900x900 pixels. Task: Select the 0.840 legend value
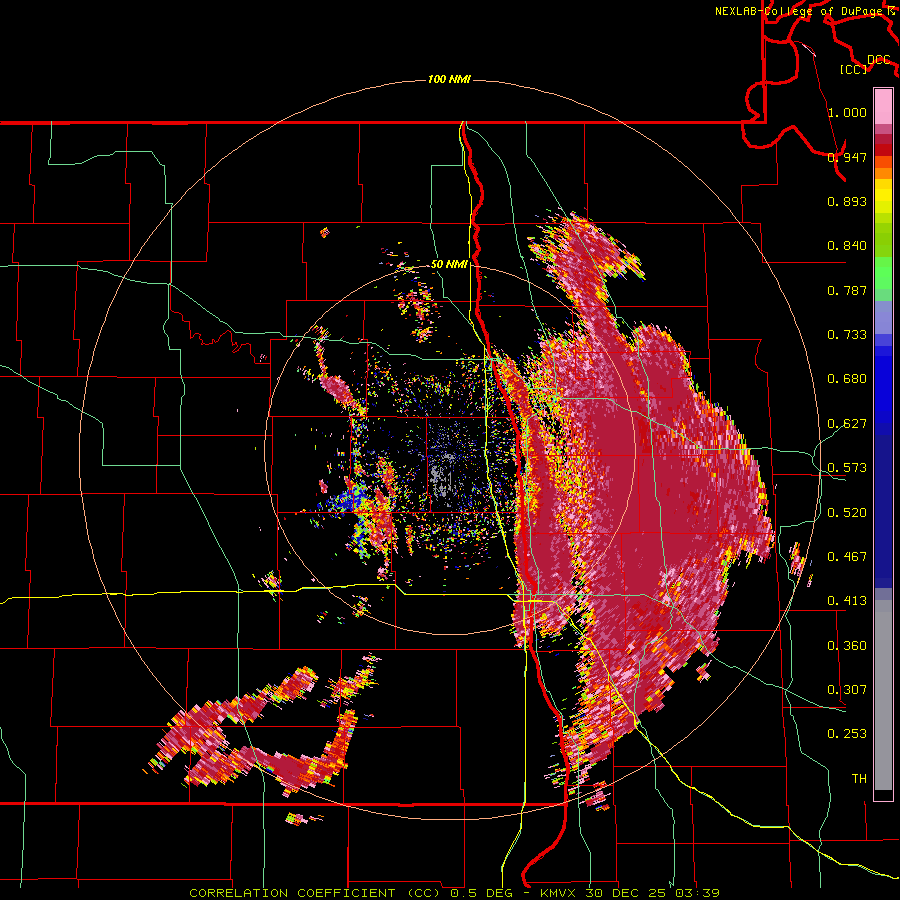[x=847, y=246]
